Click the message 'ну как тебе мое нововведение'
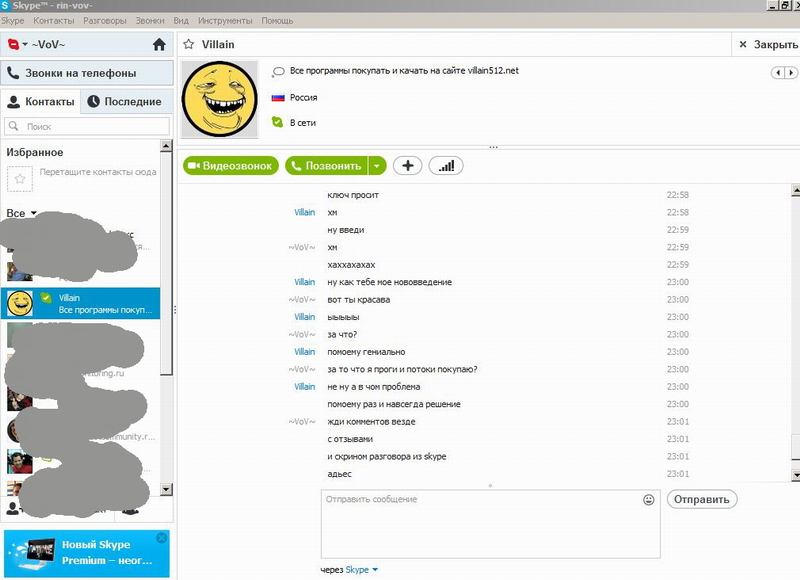The height and width of the screenshot is (580, 800). 389,282
